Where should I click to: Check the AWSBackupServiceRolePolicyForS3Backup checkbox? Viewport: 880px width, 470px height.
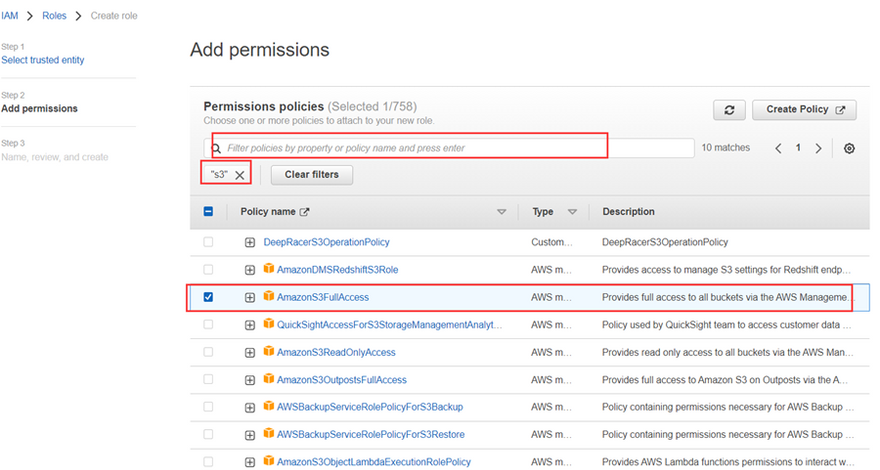(208, 407)
